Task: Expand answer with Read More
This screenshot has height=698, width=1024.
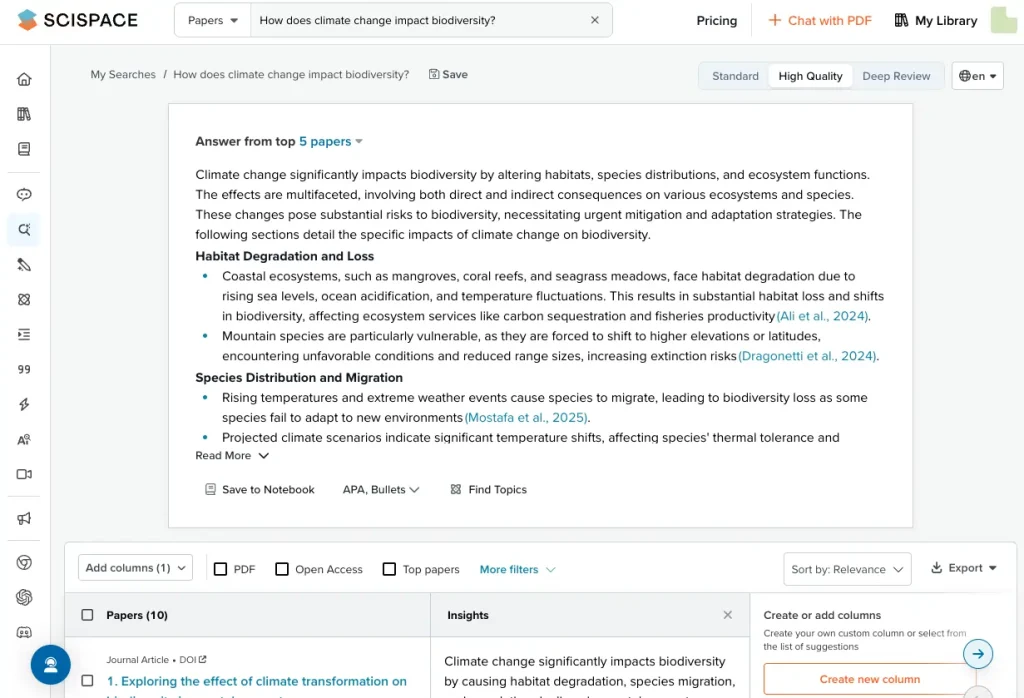Action: tap(232, 456)
